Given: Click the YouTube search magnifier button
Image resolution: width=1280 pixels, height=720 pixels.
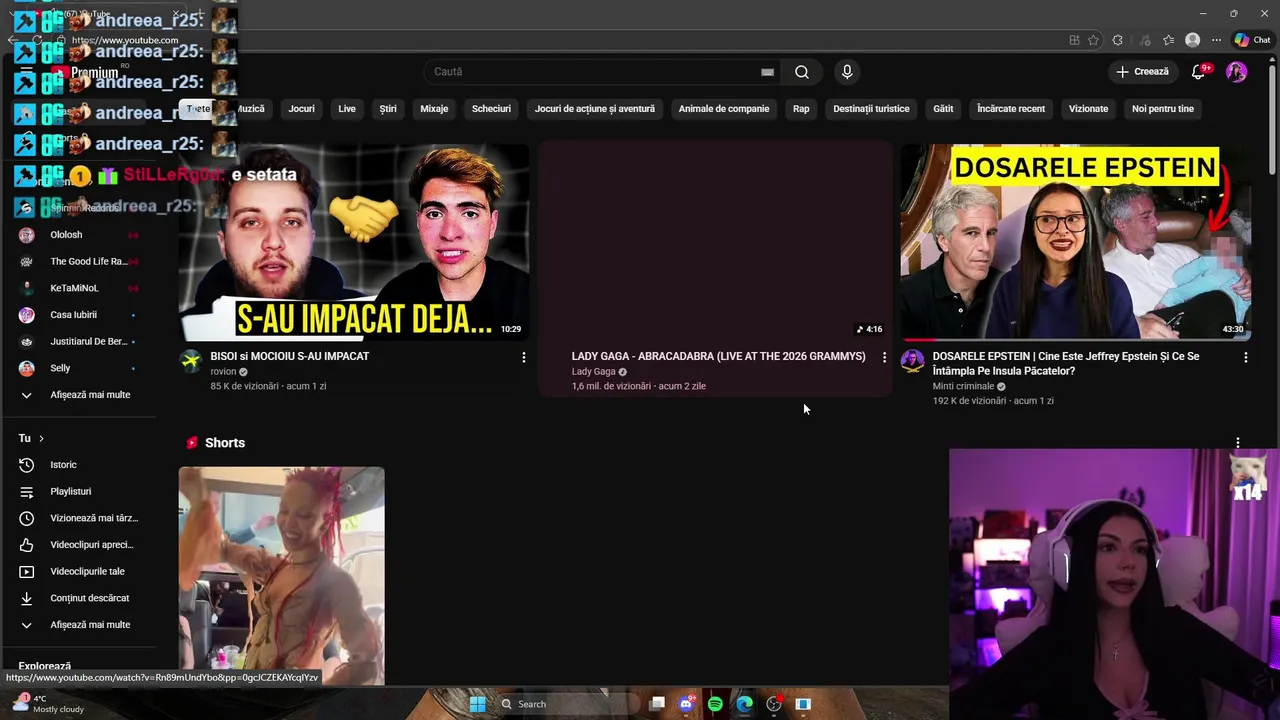Looking at the screenshot, I should pos(801,72).
